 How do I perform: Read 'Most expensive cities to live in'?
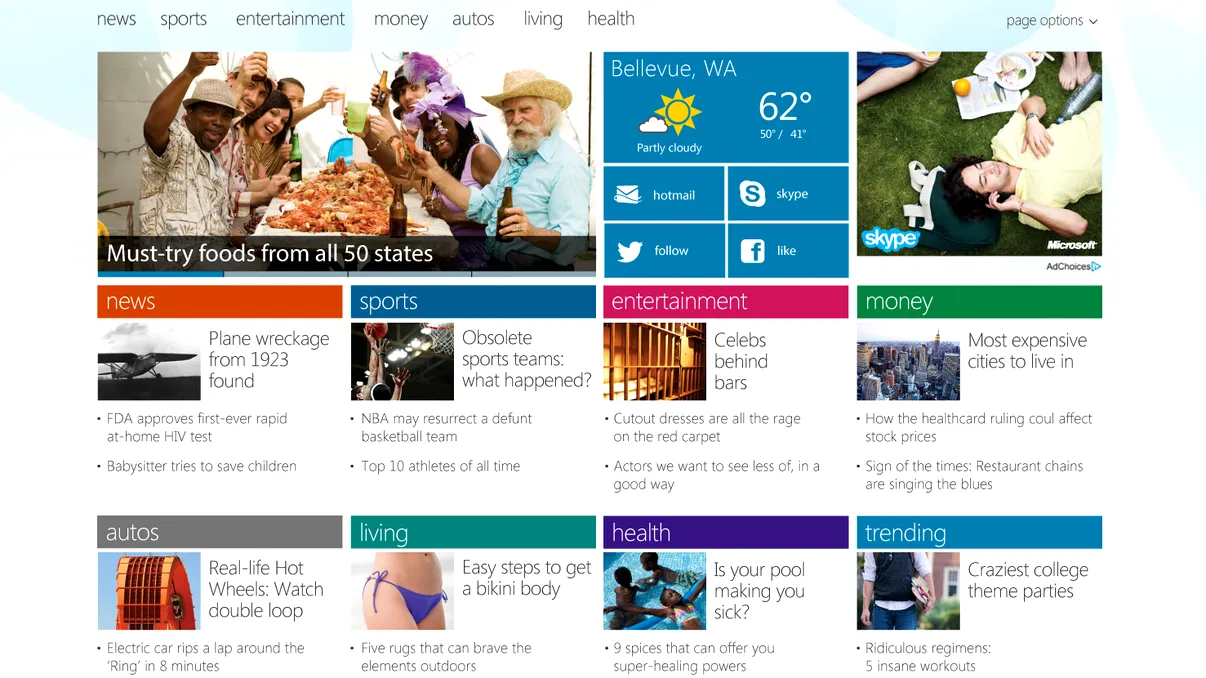1027,351
